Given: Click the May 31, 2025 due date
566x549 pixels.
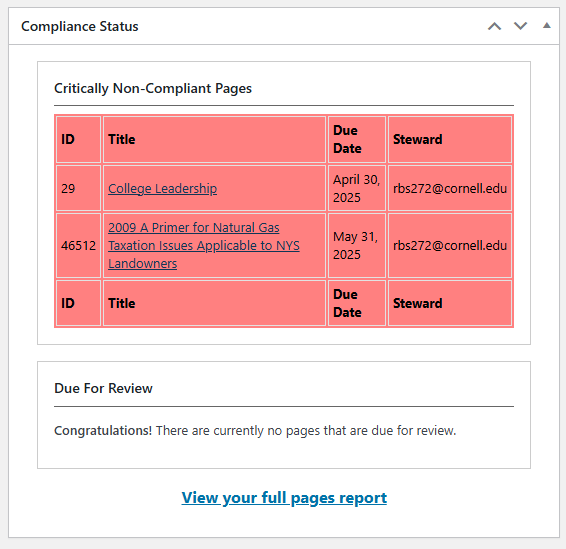Looking at the screenshot, I should pos(357,245).
